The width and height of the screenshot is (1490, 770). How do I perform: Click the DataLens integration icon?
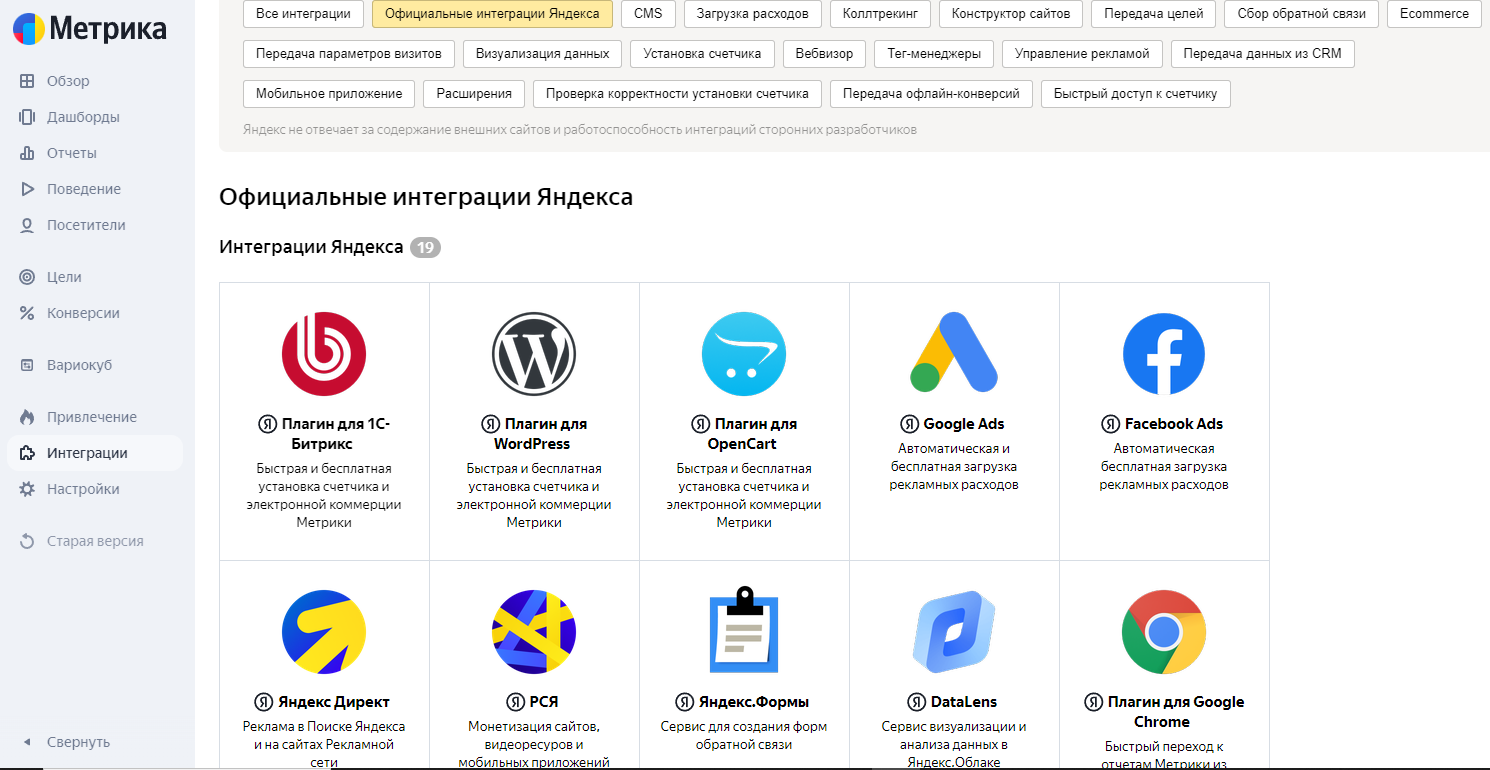954,632
